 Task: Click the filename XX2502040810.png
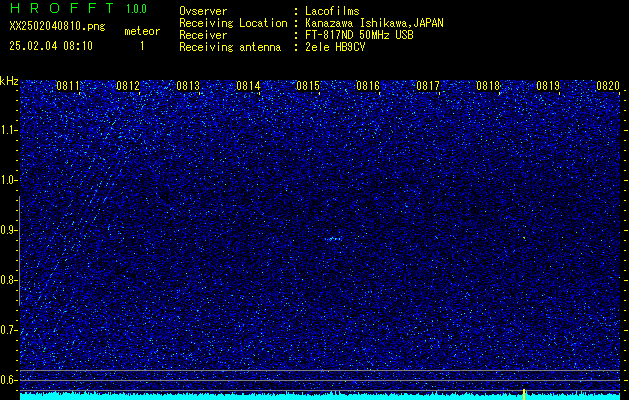57,27
